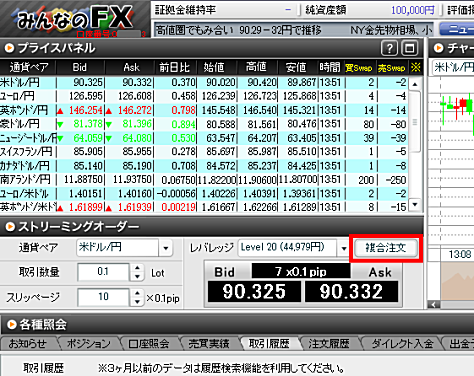Switch to the ポジション tab

tap(89, 344)
